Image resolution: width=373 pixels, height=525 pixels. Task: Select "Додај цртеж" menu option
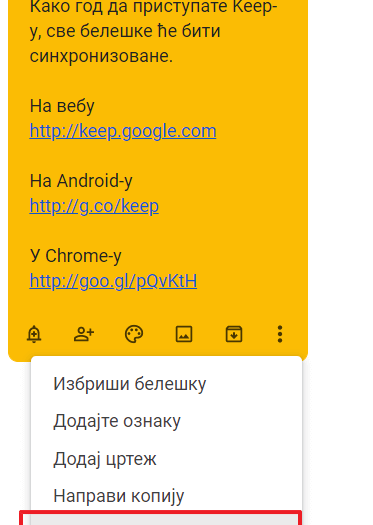coord(166,459)
